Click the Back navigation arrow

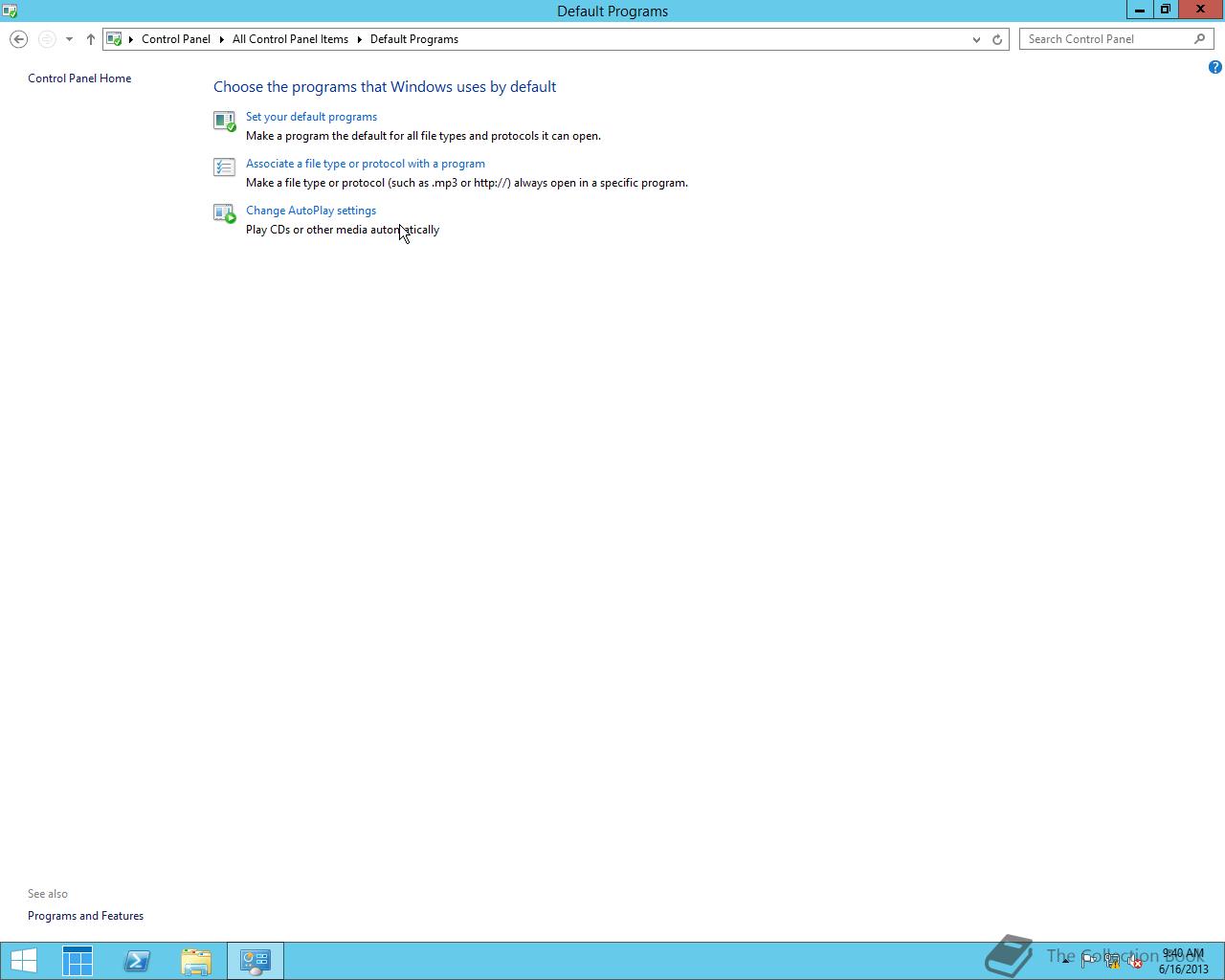(x=18, y=39)
